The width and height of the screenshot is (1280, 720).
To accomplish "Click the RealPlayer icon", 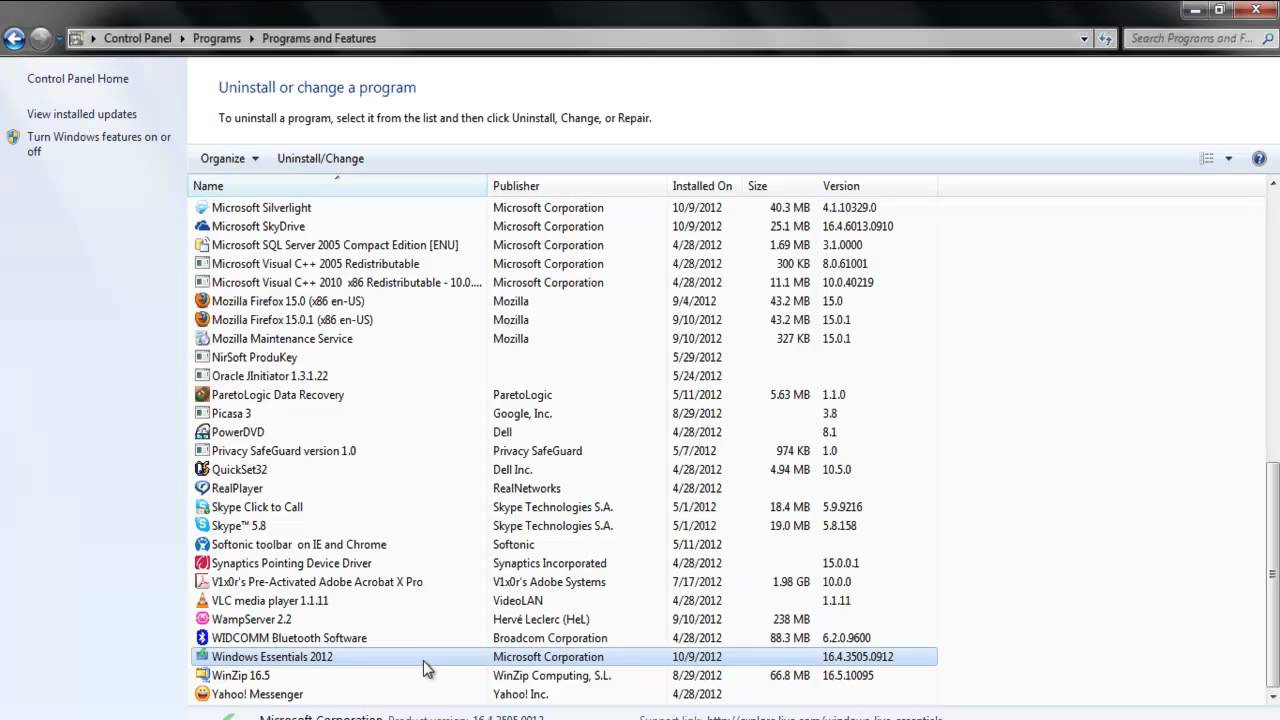I will coord(202,489).
